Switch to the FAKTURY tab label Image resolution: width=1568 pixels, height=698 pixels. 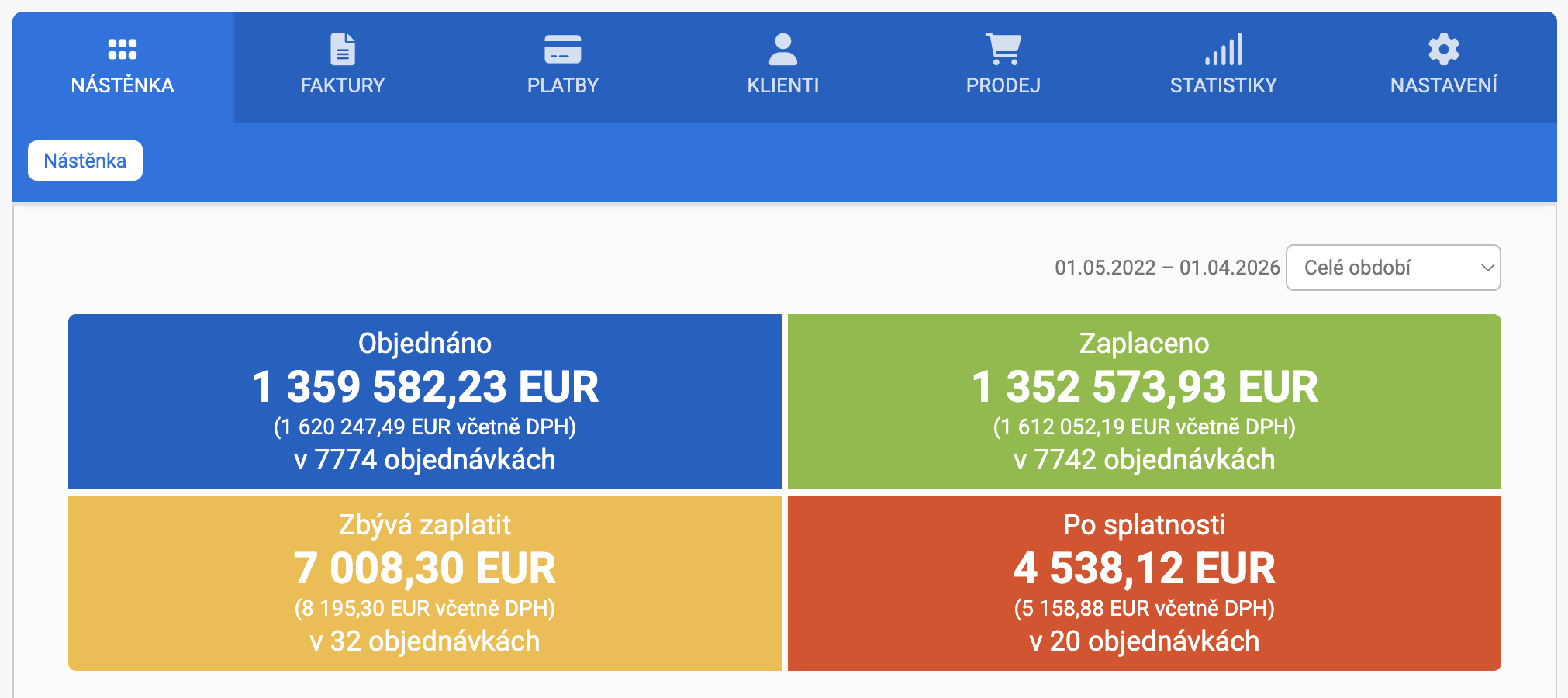[x=342, y=85]
